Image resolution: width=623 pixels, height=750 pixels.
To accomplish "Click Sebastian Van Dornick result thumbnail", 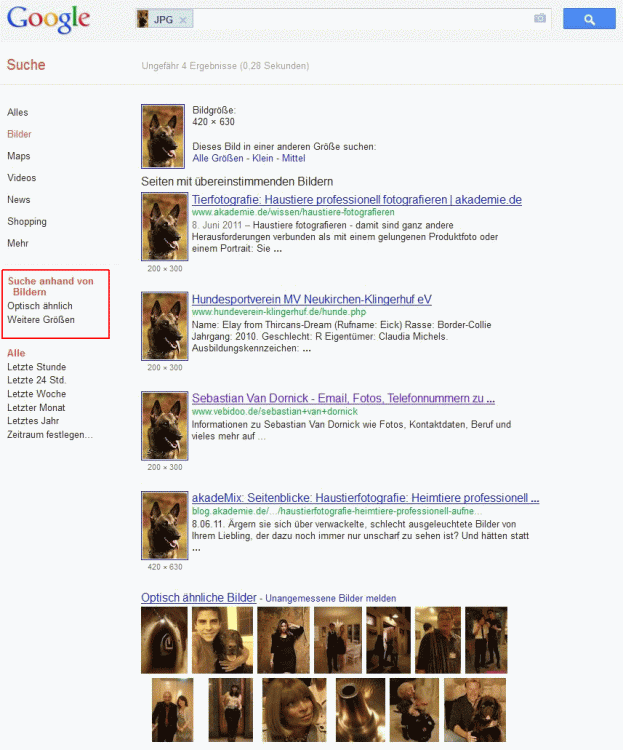I will pyautogui.click(x=164, y=425).
